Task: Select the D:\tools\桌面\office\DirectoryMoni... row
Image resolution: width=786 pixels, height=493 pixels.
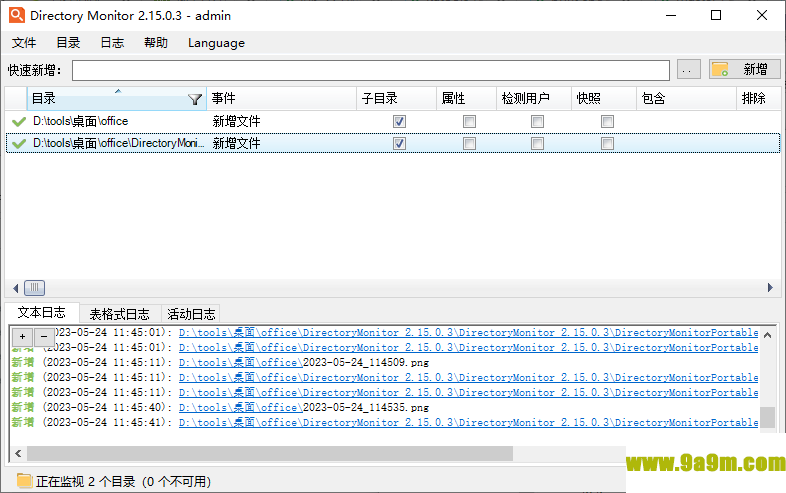Action: click(393, 143)
